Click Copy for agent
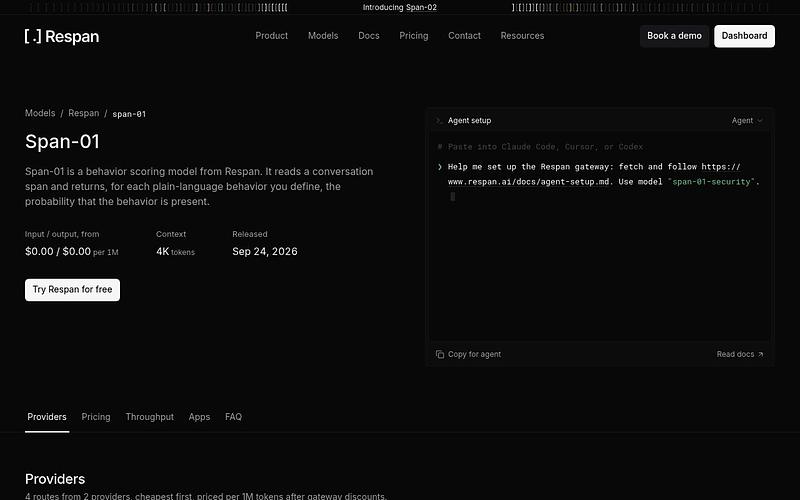Viewport: 800px width, 500px height. [468, 354]
